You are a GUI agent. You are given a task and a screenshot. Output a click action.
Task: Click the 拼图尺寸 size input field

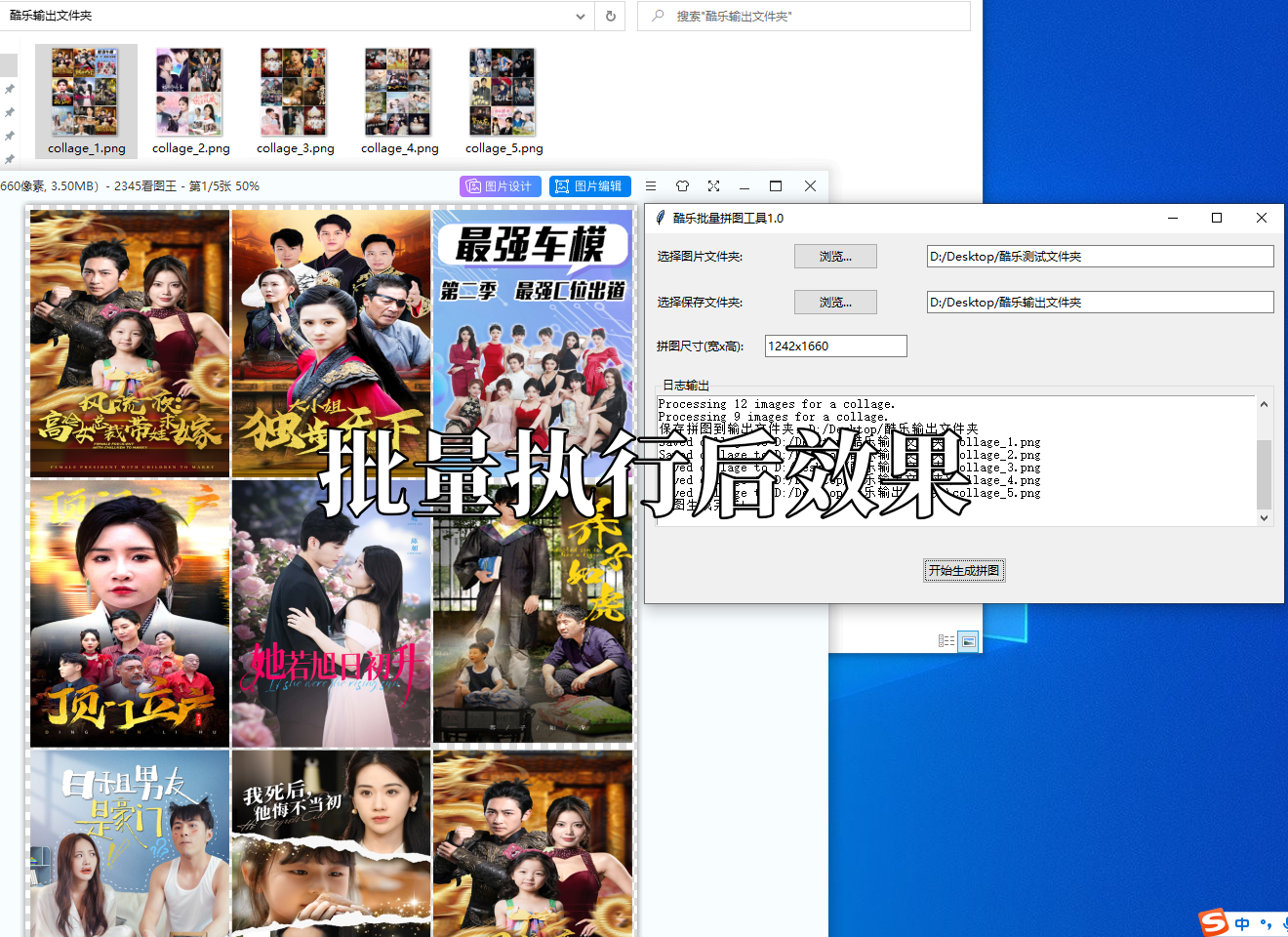(835, 346)
